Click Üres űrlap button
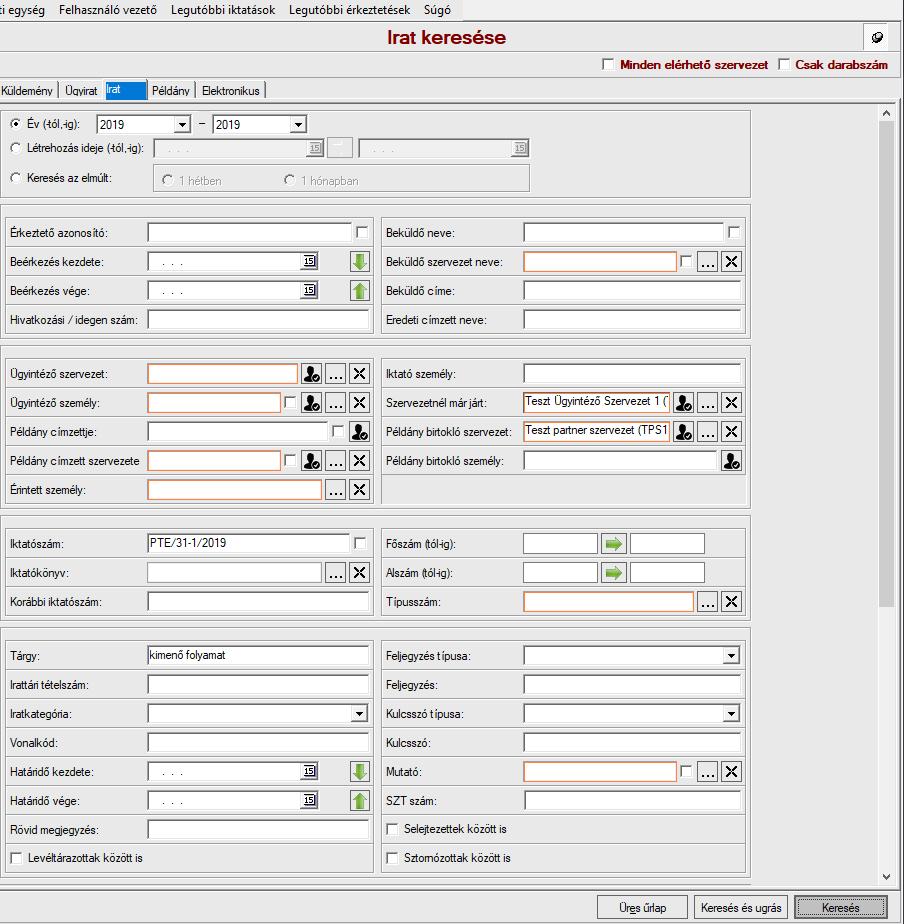904x924 pixels. pyautogui.click(x=642, y=907)
